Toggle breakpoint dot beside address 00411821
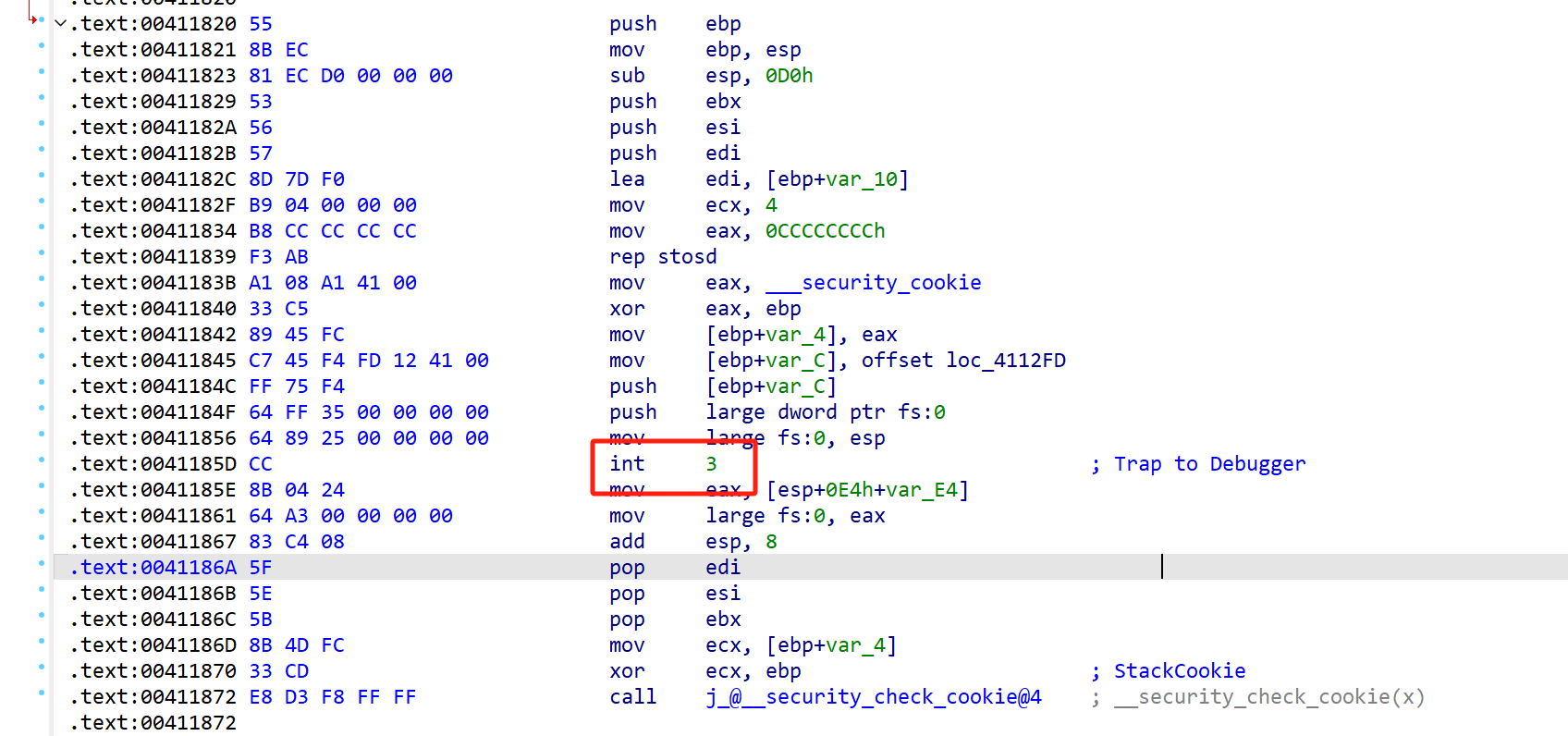Screen dimensions: 1568x736 [x=42, y=46]
